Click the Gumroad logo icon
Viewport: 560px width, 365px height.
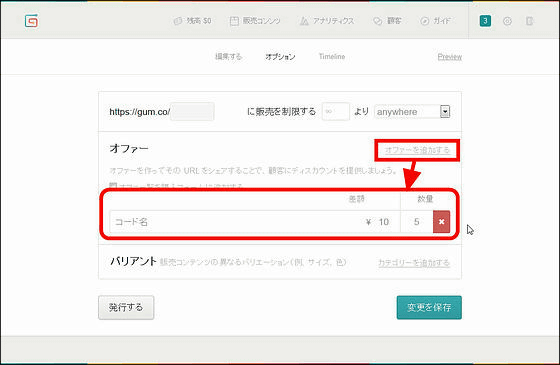31,21
